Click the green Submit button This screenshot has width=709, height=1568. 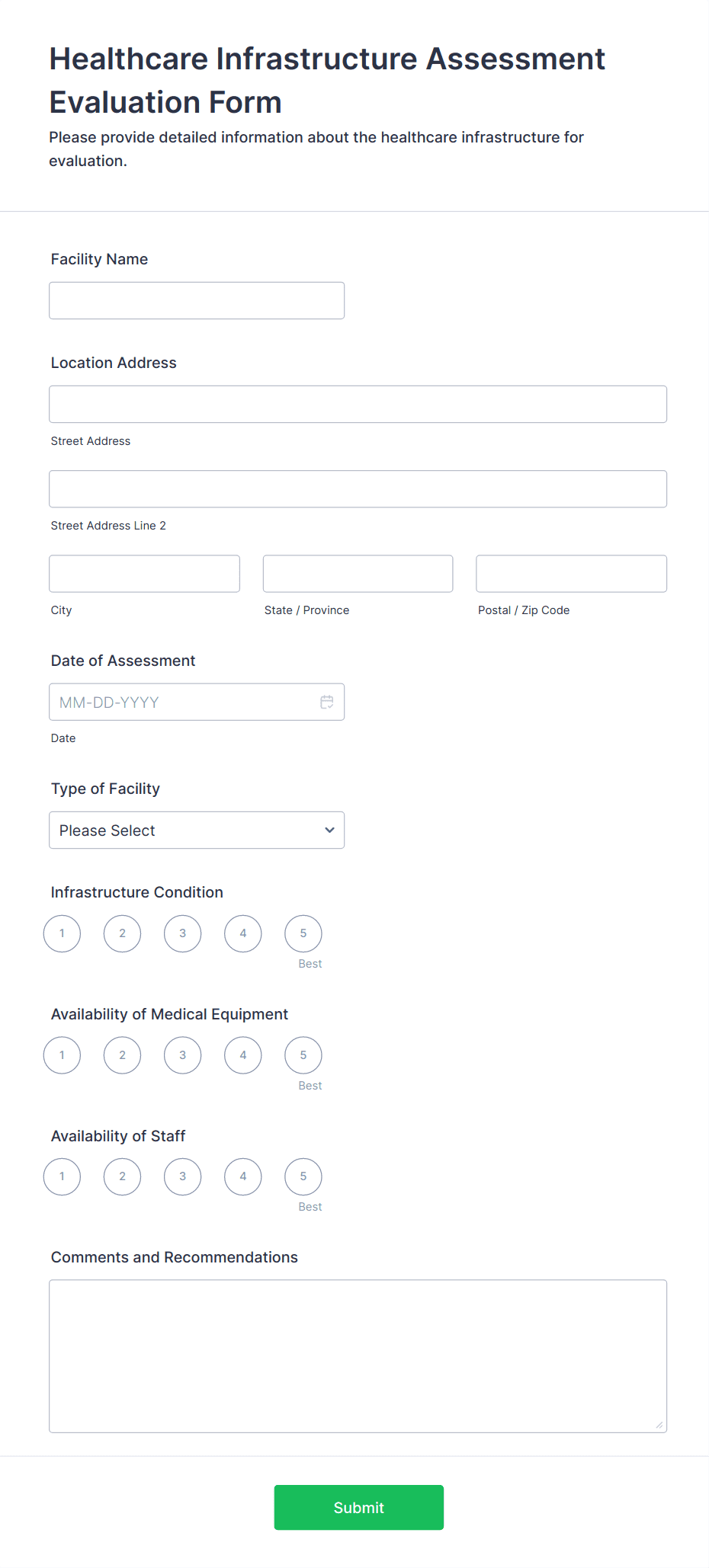click(x=358, y=1507)
